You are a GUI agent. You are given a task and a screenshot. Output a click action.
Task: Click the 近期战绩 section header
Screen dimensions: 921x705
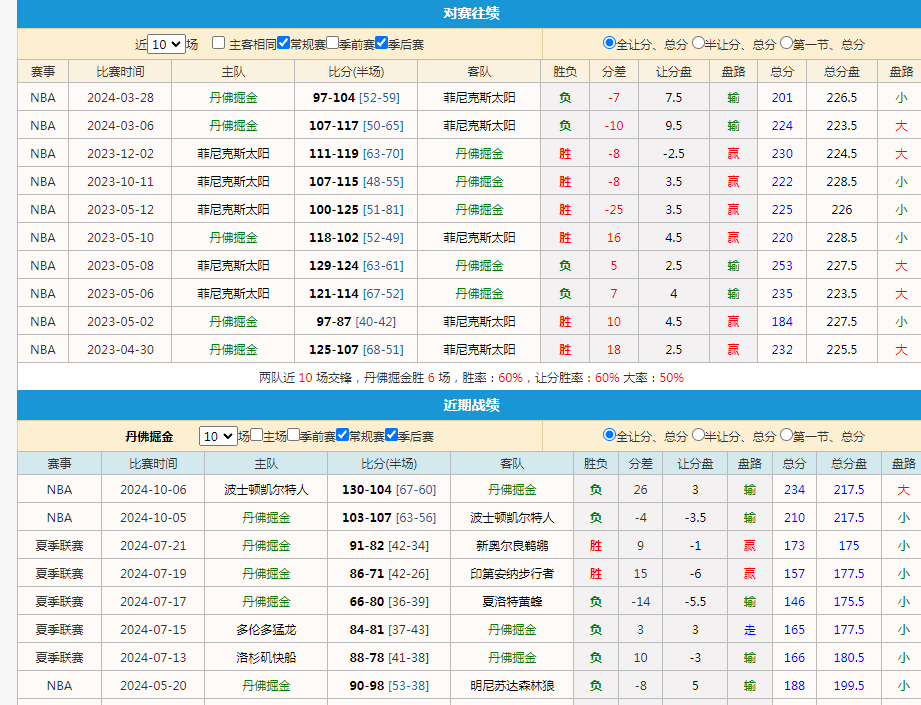(x=460, y=404)
